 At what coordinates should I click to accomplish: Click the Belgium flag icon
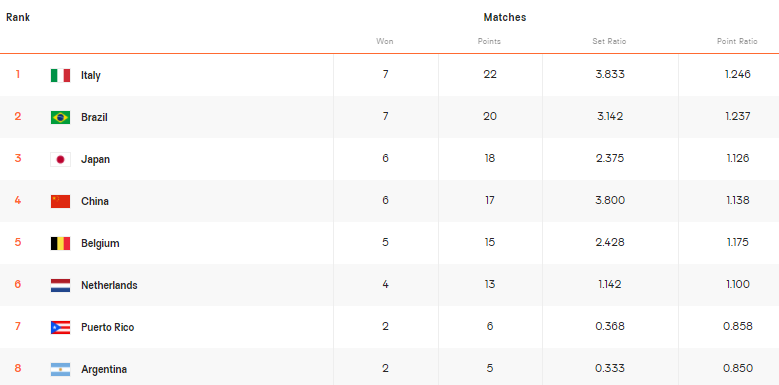(x=60, y=243)
